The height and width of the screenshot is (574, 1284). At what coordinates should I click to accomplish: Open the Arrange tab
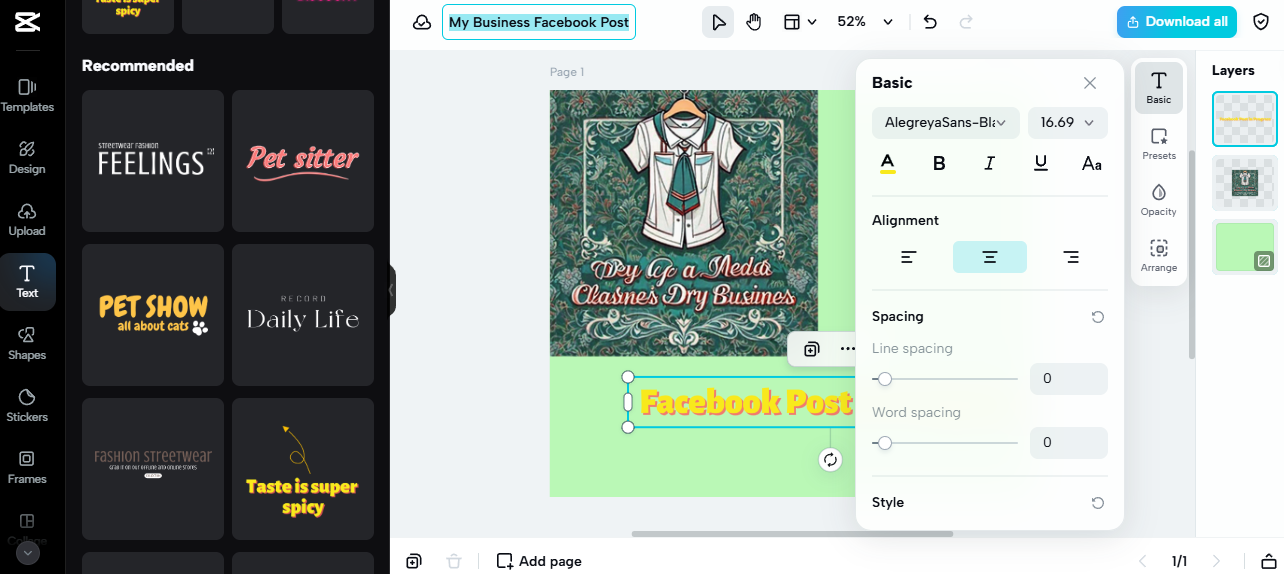tap(1159, 256)
